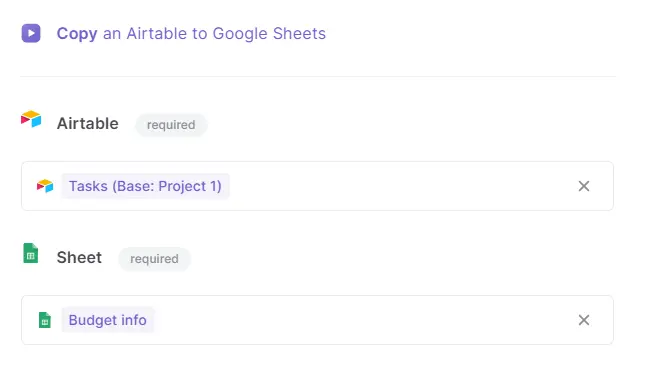
Task: Click Google Sheets text in the title
Action: (x=269, y=34)
